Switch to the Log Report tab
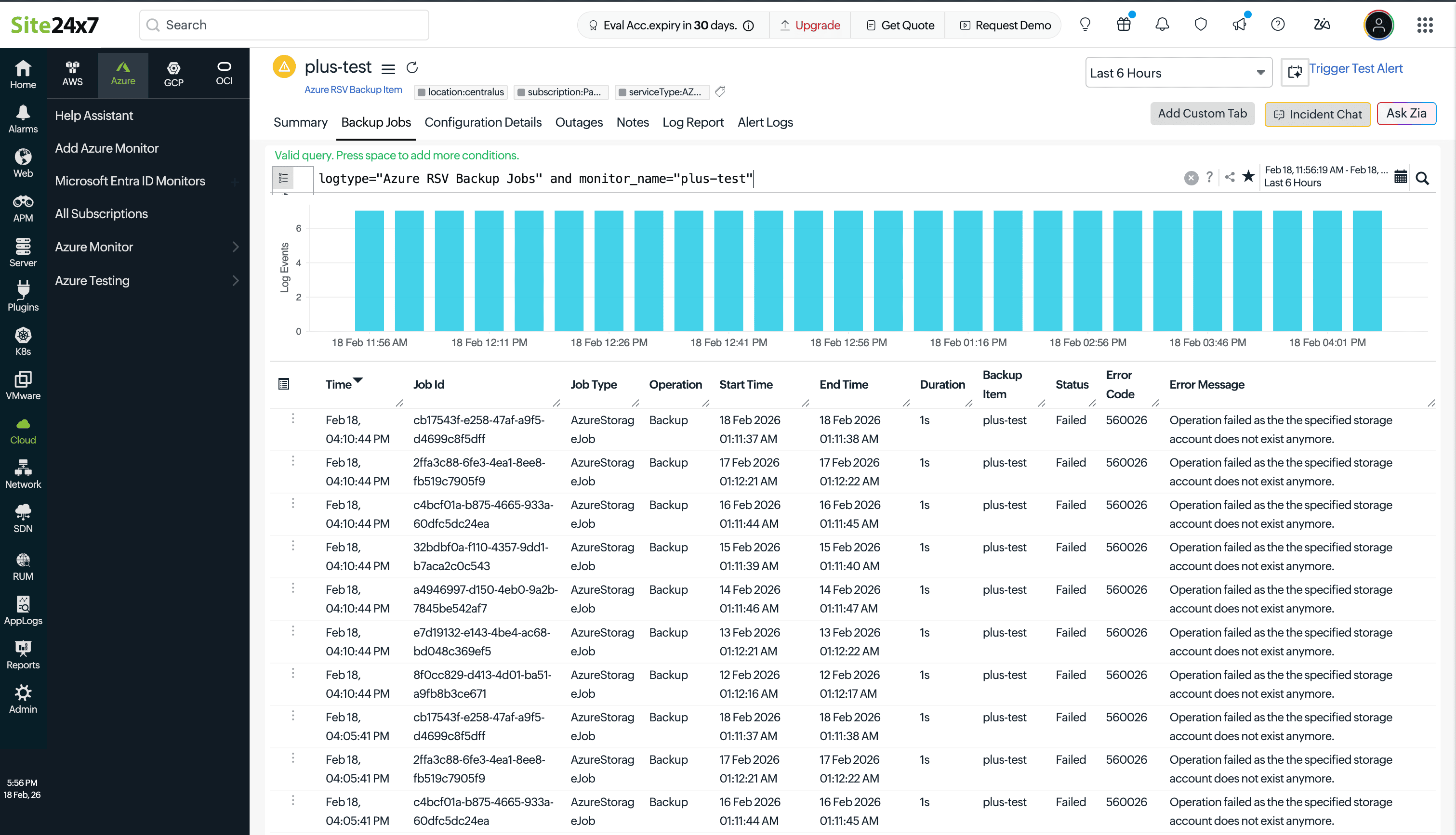 (x=693, y=122)
